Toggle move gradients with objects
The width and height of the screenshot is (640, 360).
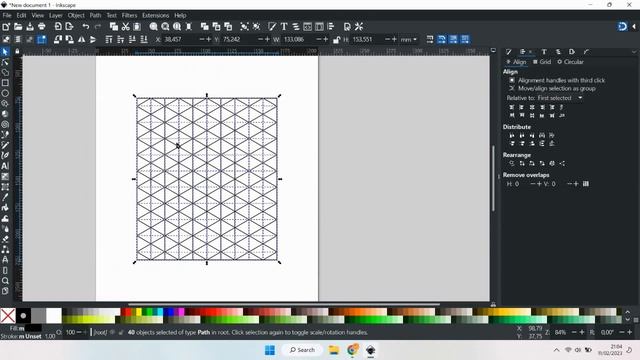453,40
